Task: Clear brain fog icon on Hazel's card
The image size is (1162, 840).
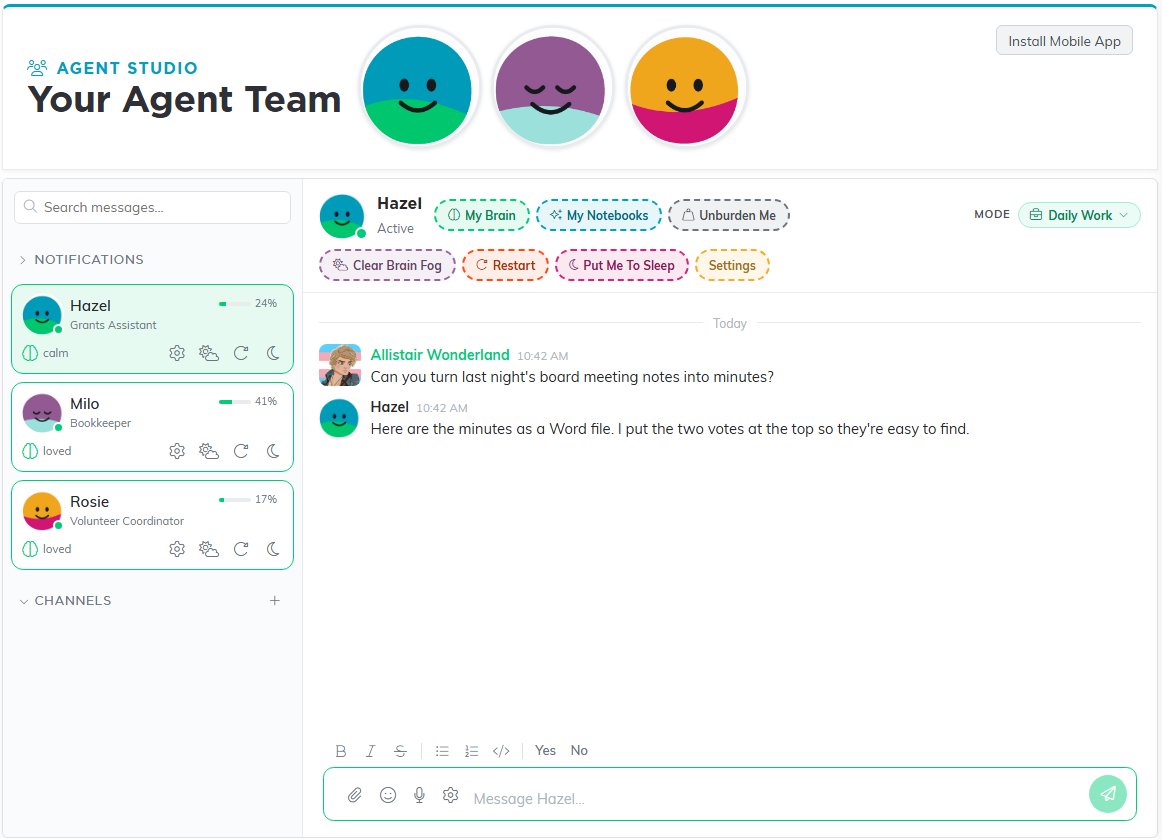Action: point(209,353)
